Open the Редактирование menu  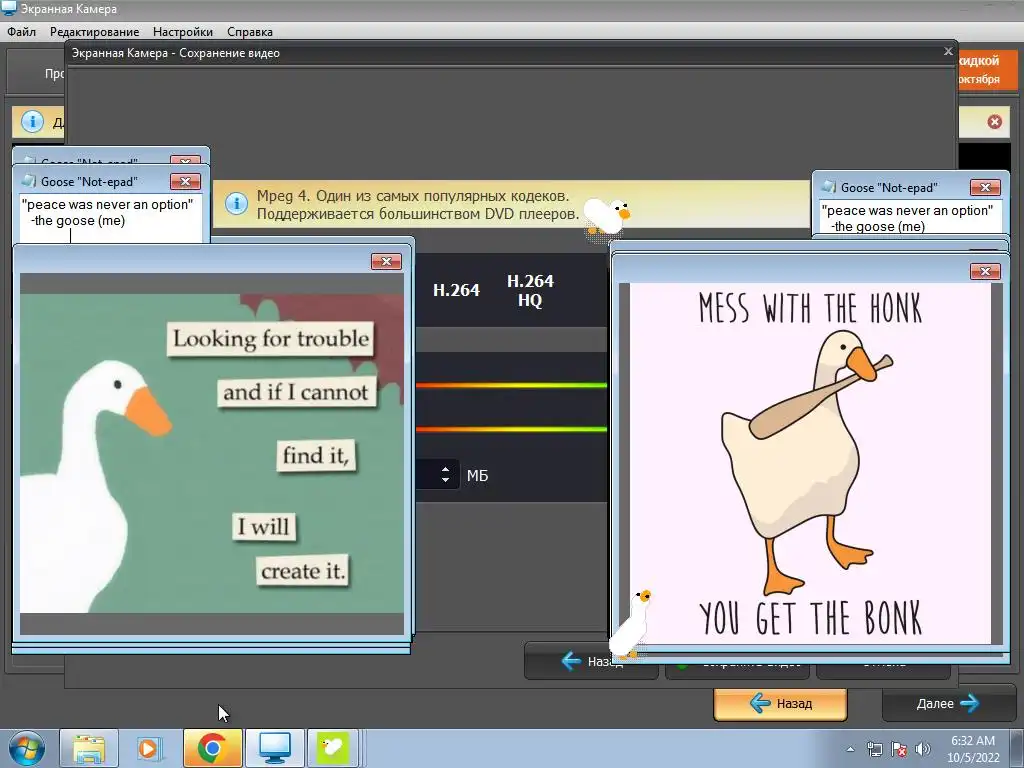tap(95, 31)
